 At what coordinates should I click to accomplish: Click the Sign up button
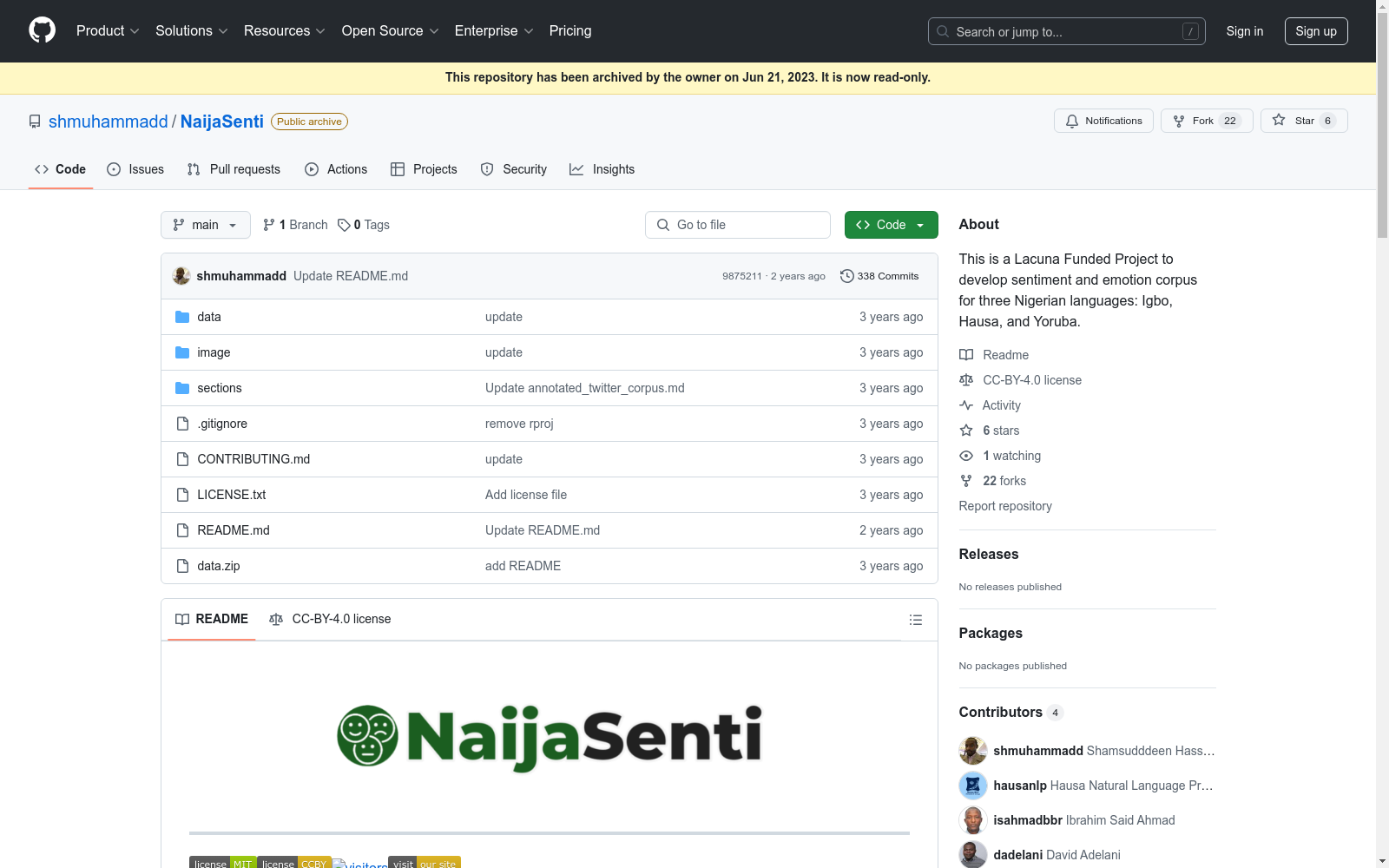1316,31
